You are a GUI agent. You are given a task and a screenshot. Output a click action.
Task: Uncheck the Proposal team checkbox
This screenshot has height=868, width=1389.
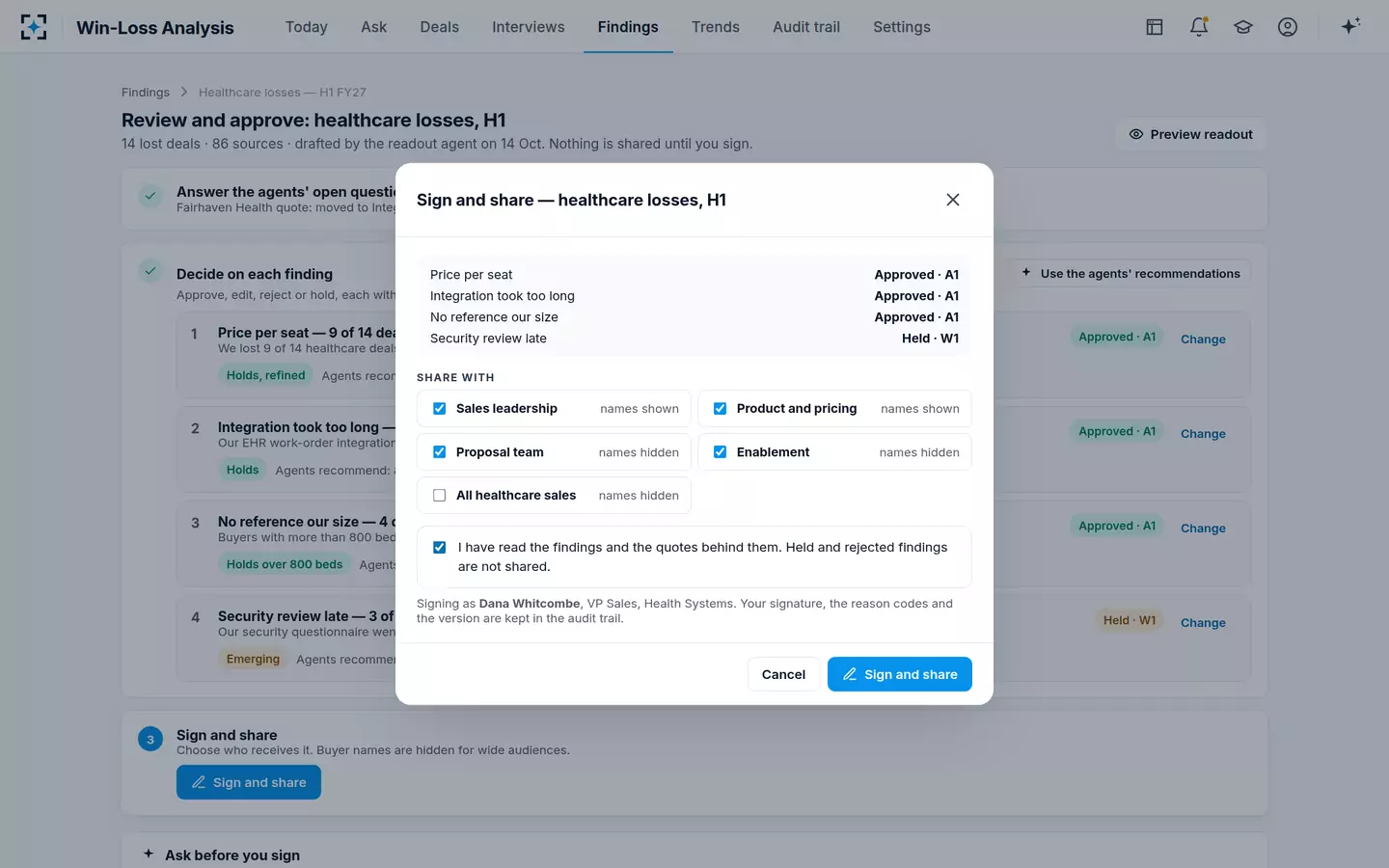point(440,452)
